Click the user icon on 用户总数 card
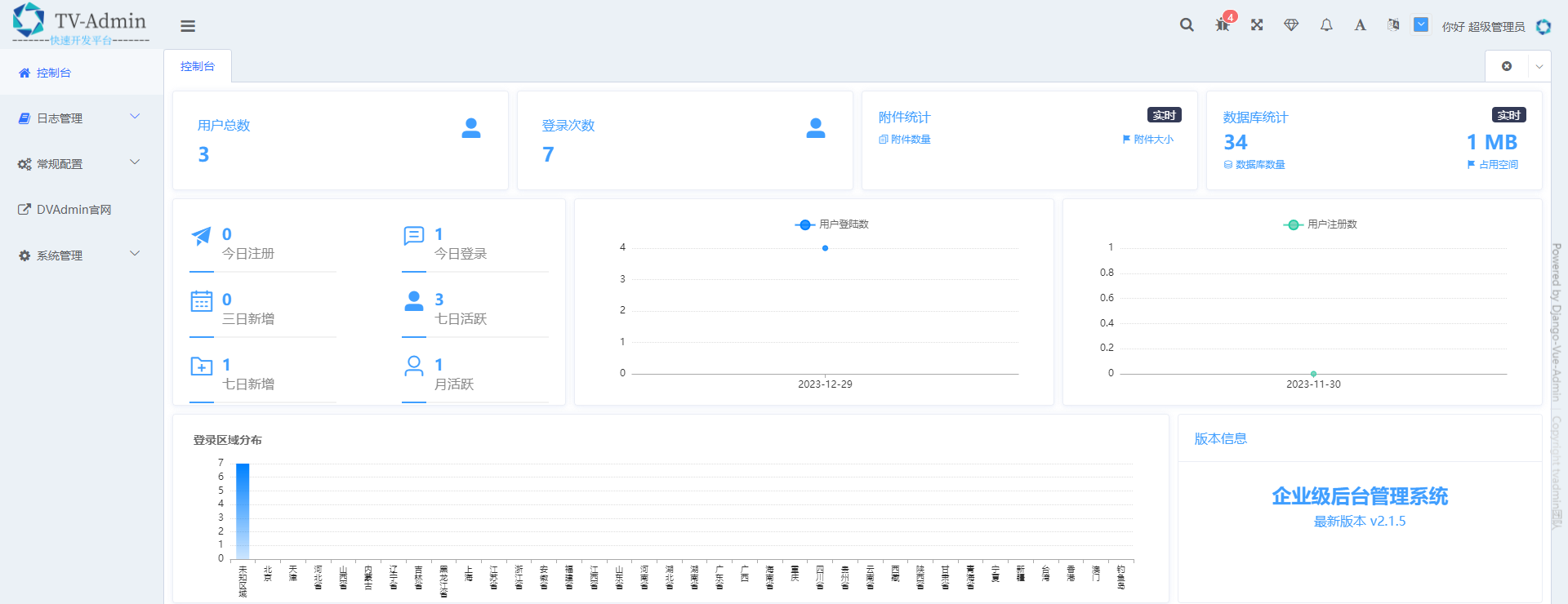Image resolution: width=1568 pixels, height=604 pixels. pos(471,128)
